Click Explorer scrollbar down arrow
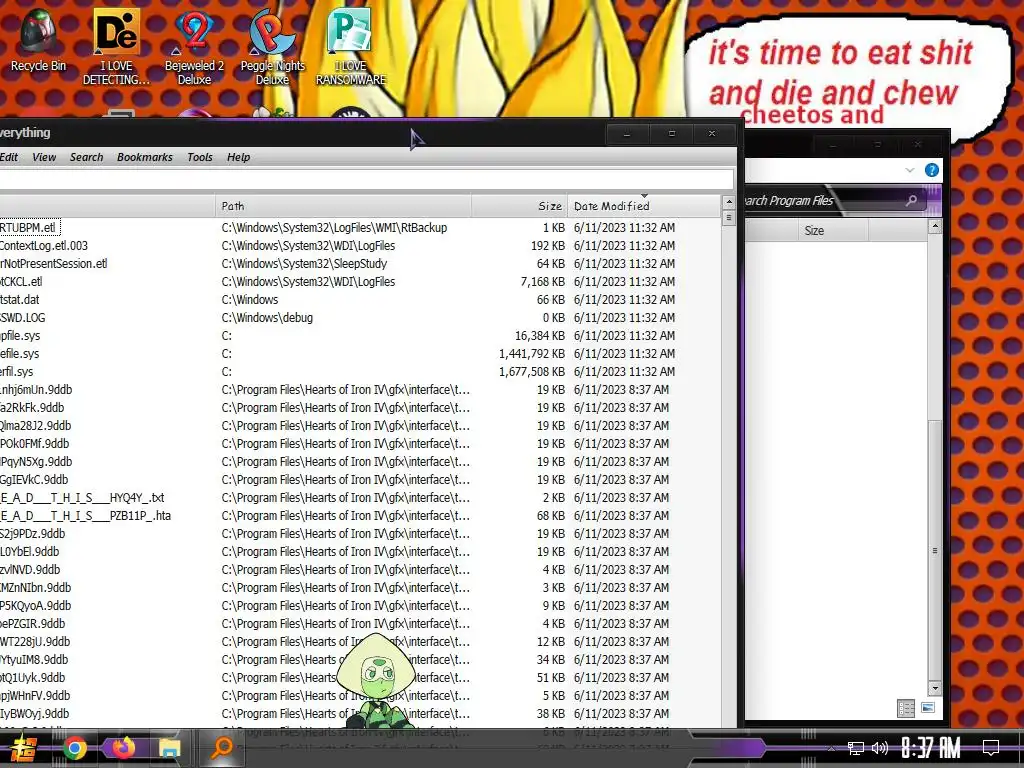 935,688
